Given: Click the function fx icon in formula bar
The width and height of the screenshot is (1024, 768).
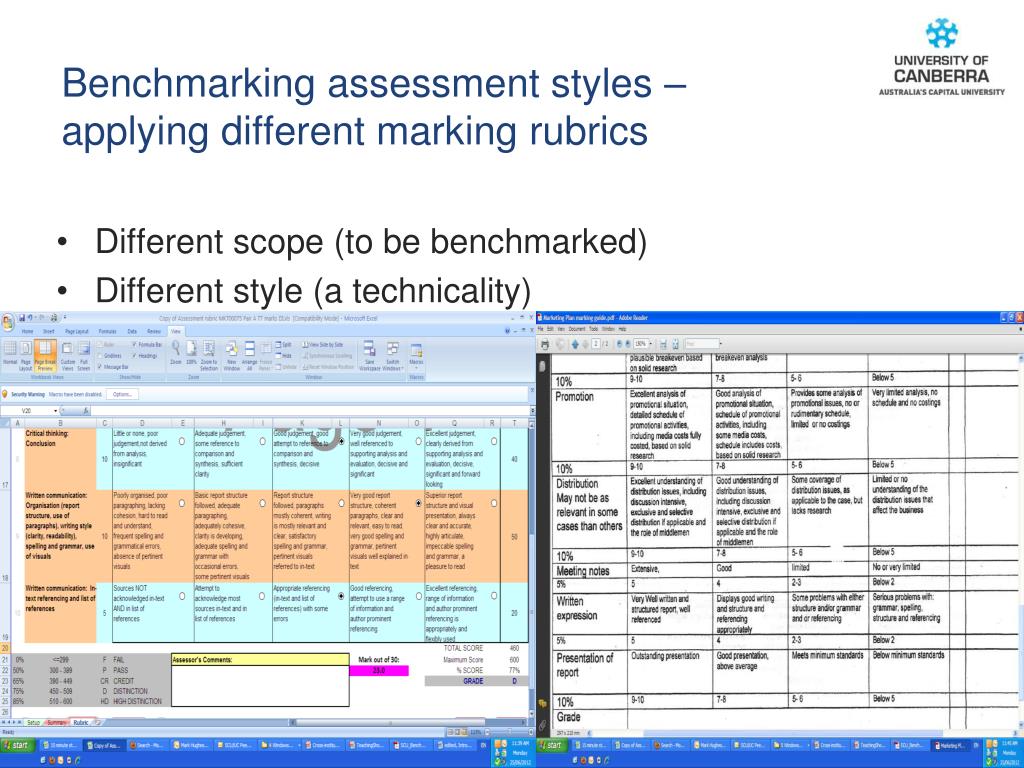Looking at the screenshot, I should pos(86,411).
